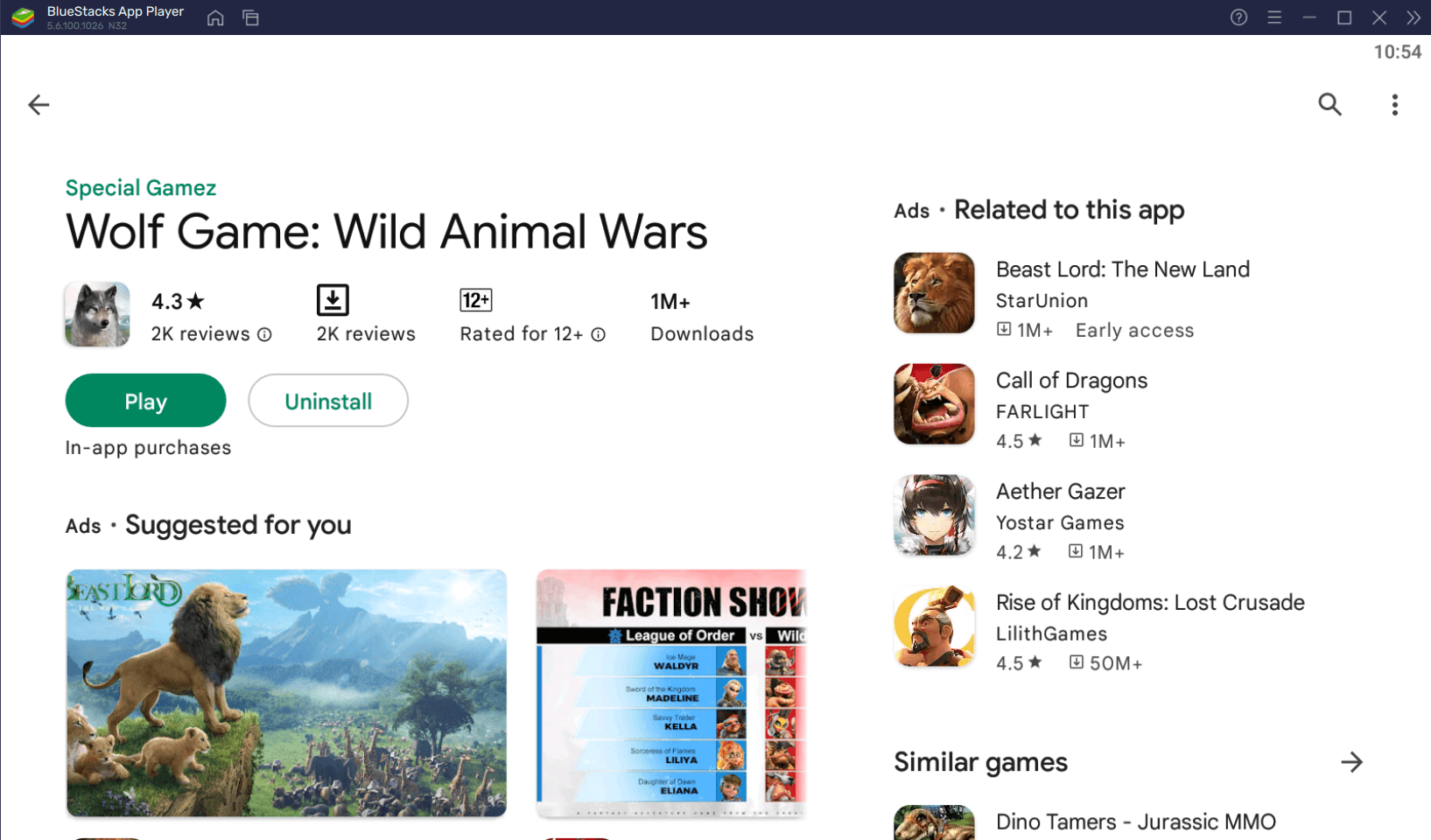
Task: Click the FARLIGHT developer name
Action: (x=1042, y=412)
